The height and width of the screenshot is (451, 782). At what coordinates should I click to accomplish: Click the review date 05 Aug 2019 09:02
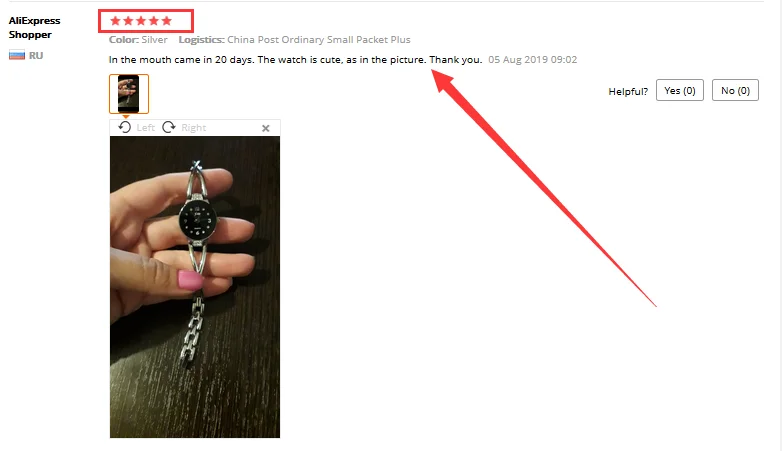pos(533,60)
